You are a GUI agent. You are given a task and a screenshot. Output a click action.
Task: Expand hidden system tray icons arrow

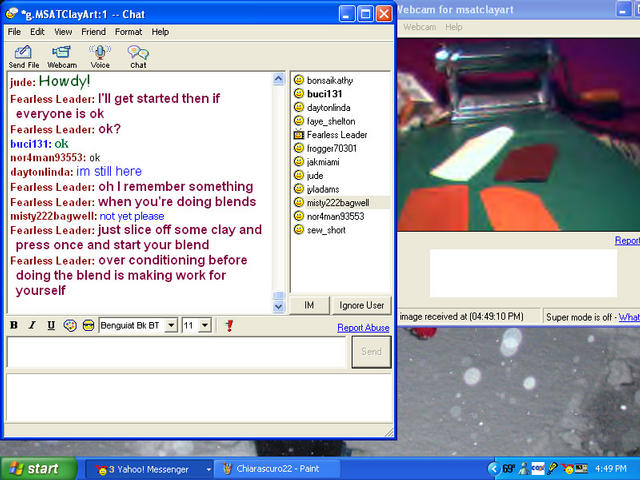pyautogui.click(x=494, y=469)
